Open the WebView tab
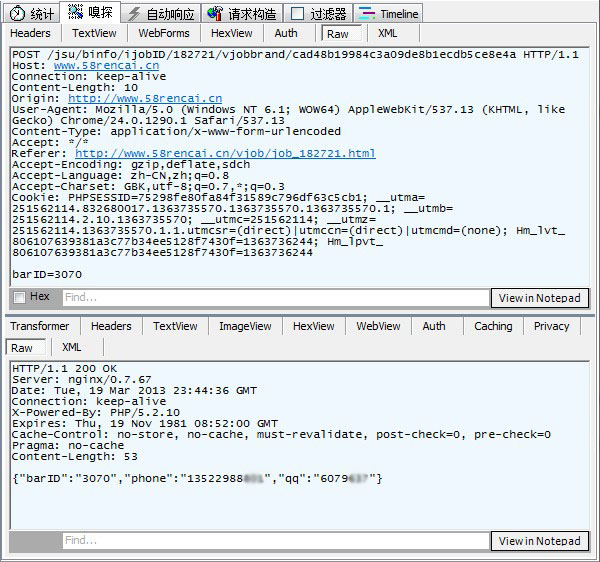 point(378,326)
